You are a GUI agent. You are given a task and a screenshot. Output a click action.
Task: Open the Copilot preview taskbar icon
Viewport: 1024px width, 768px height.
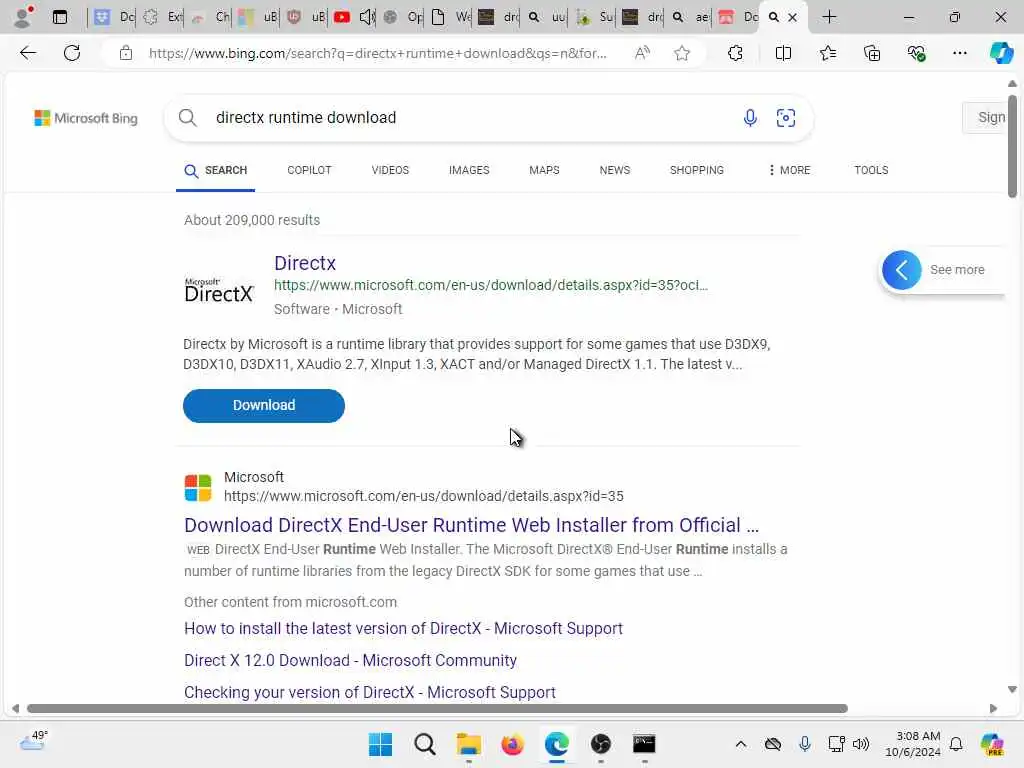click(992, 744)
